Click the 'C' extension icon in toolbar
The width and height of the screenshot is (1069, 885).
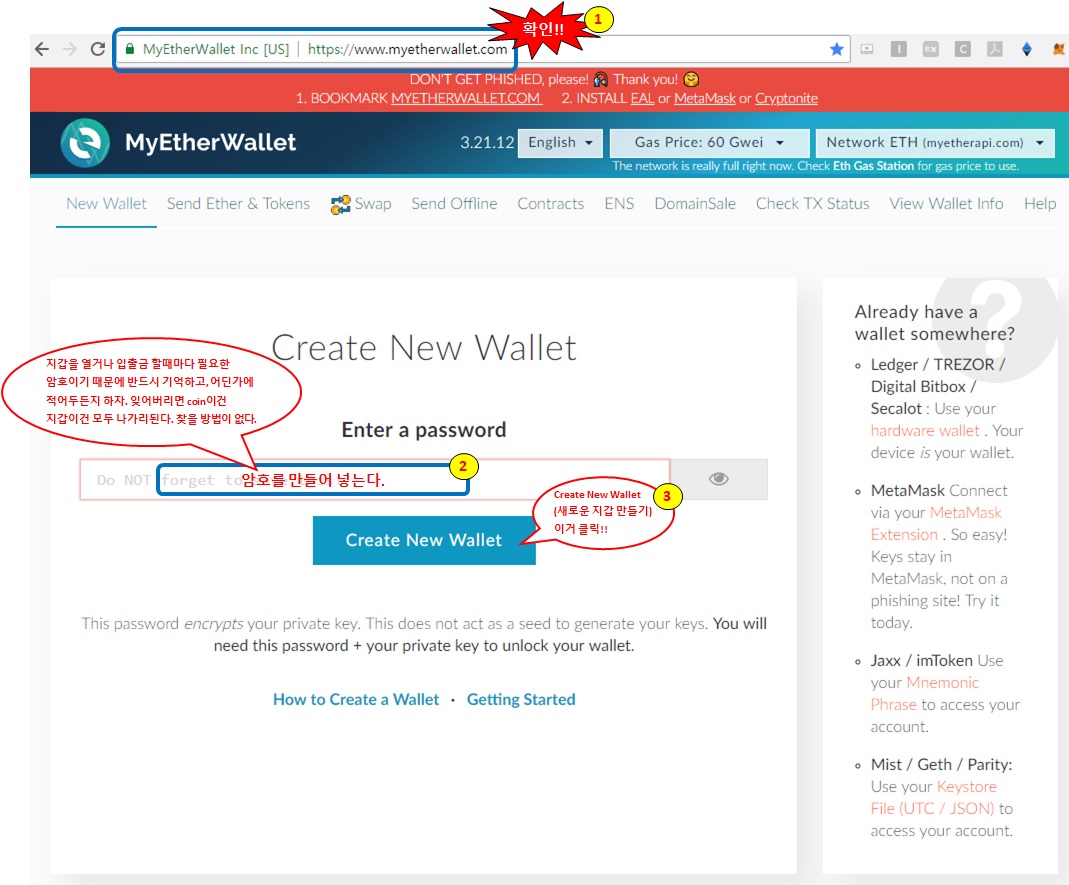tap(963, 49)
